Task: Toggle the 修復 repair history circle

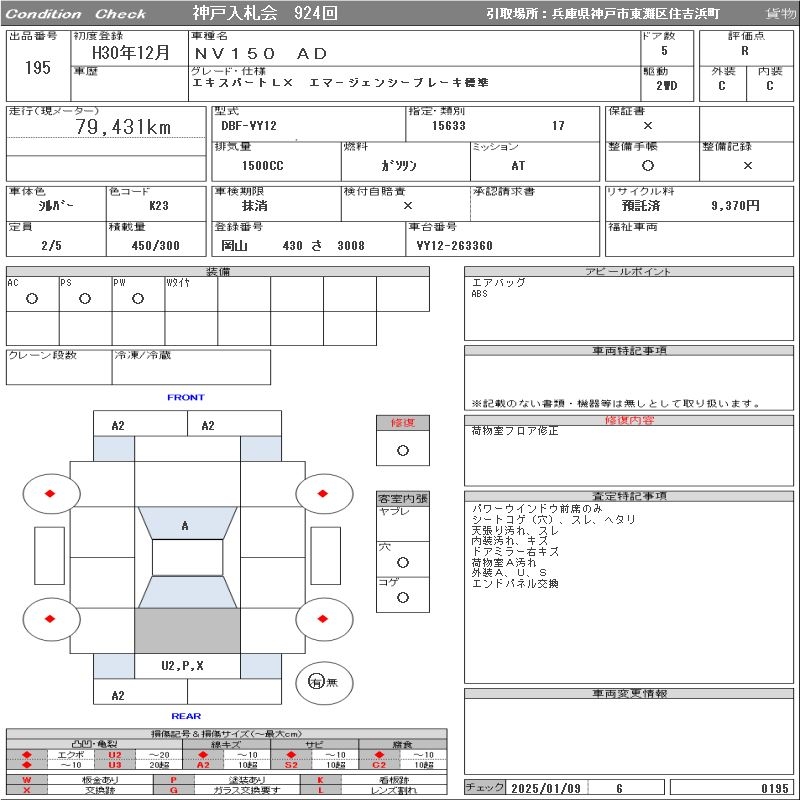Action: [402, 450]
